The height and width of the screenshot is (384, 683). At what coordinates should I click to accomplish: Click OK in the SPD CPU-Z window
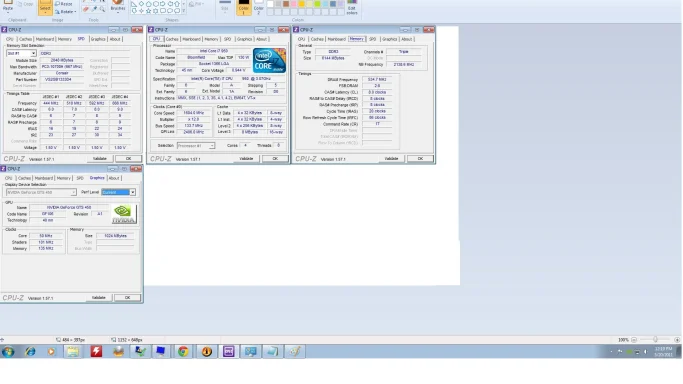[x=128, y=158]
